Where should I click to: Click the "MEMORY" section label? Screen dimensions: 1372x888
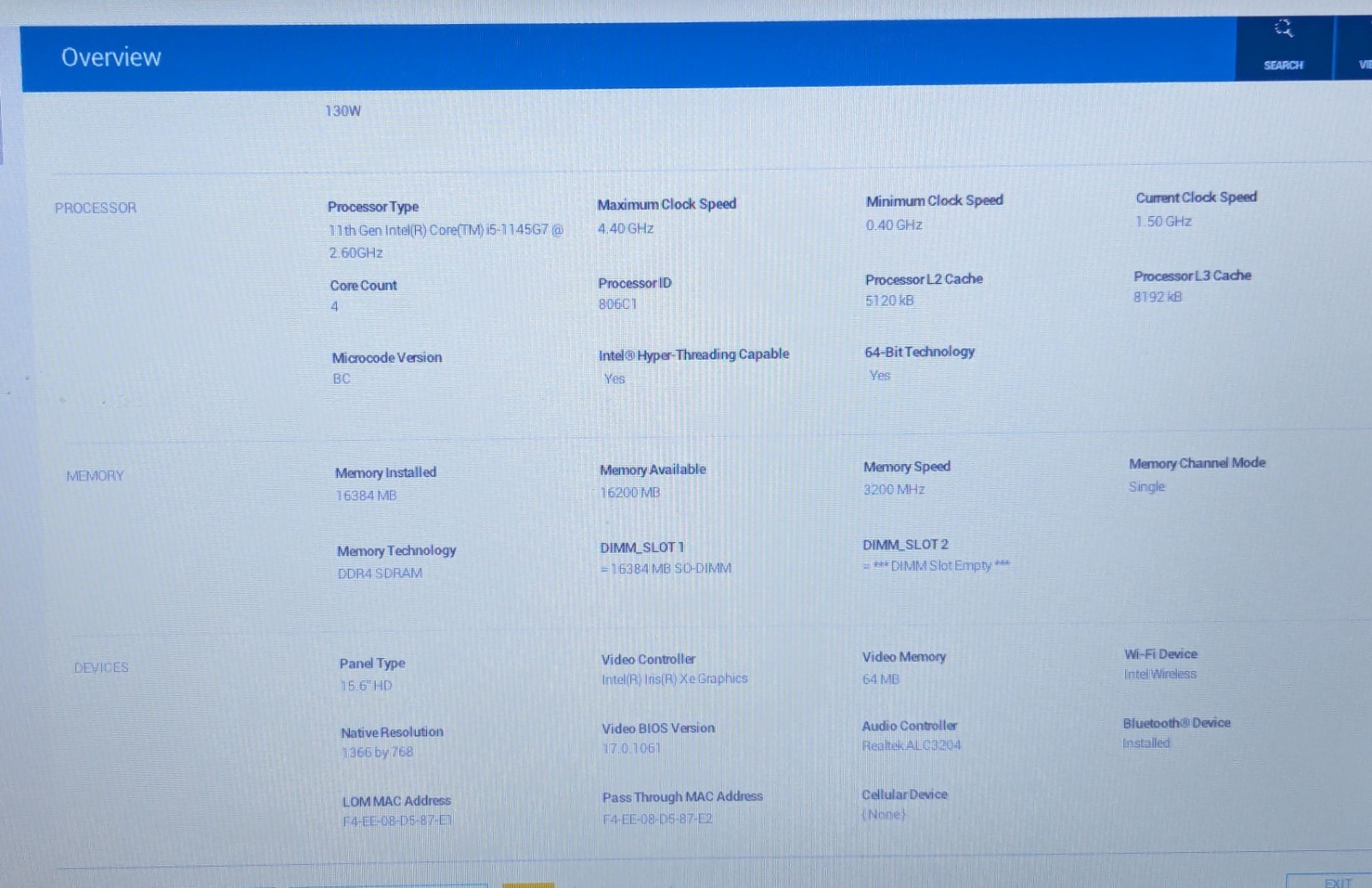click(x=95, y=475)
